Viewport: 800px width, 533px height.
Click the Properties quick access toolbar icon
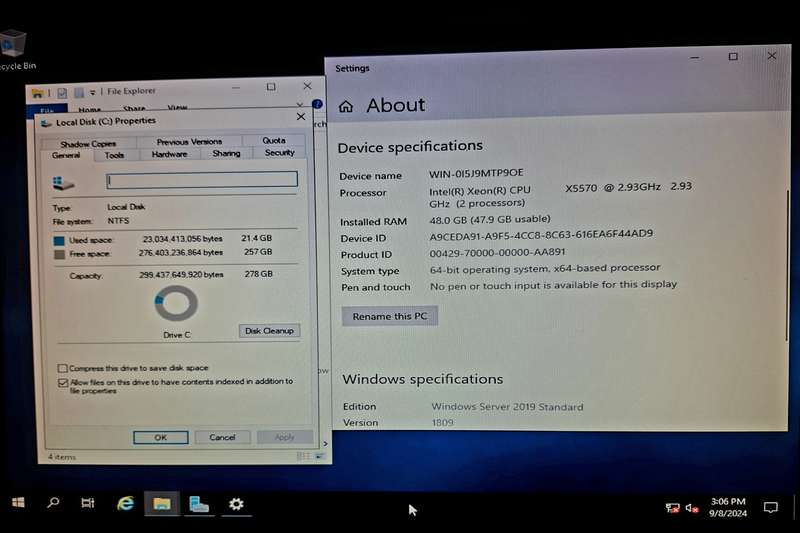pos(62,93)
